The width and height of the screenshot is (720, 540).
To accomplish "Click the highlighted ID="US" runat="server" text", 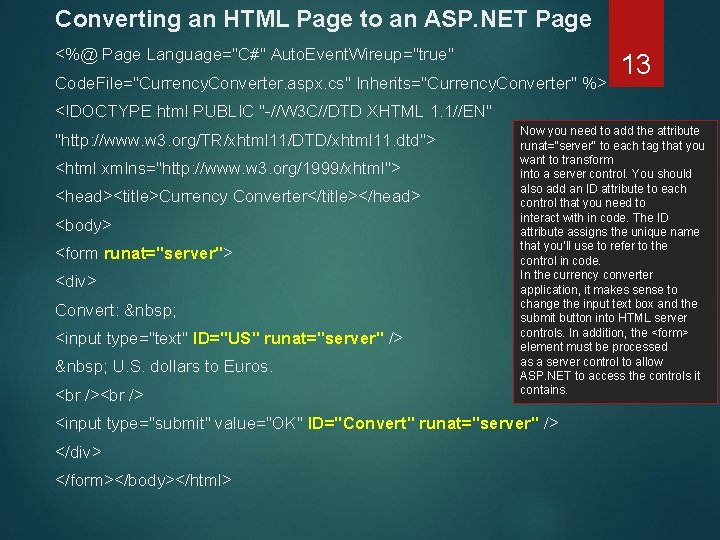I will coord(288,338).
